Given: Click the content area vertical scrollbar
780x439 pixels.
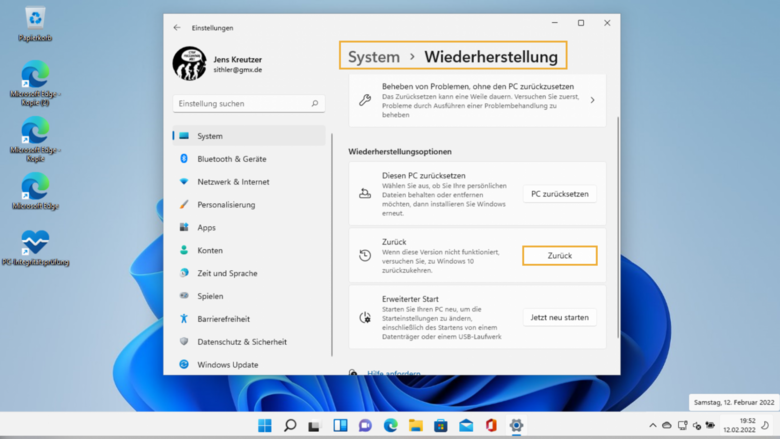Looking at the screenshot, I should pyautogui.click(x=618, y=227).
